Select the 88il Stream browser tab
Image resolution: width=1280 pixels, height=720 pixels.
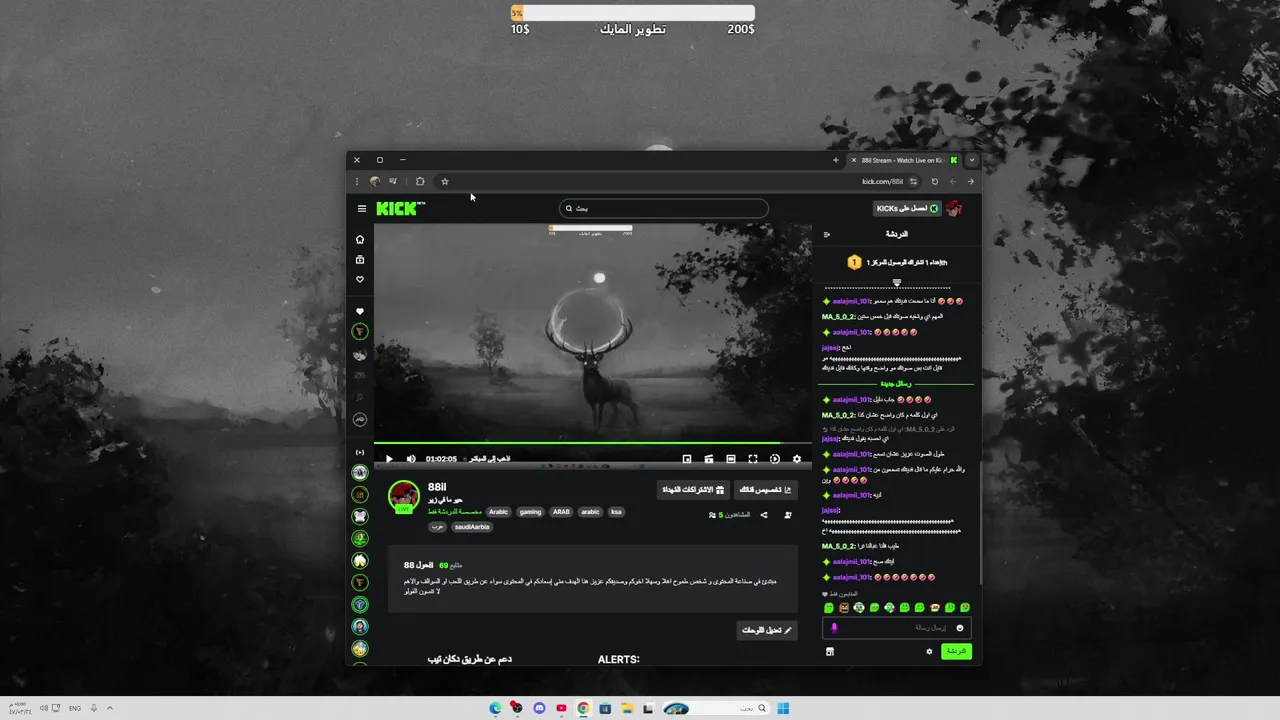pos(905,160)
